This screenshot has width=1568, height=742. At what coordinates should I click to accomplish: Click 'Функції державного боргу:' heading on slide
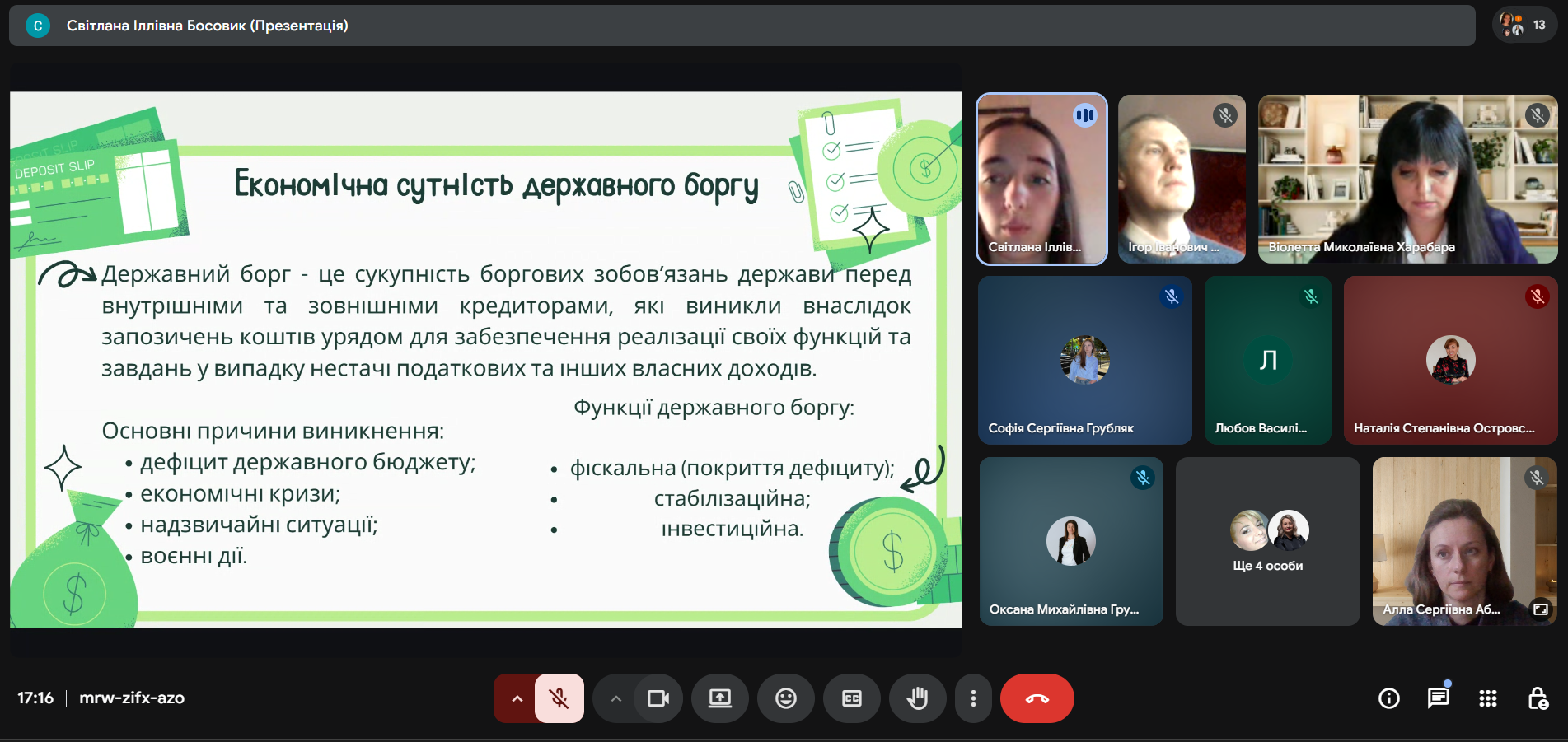coord(714,408)
